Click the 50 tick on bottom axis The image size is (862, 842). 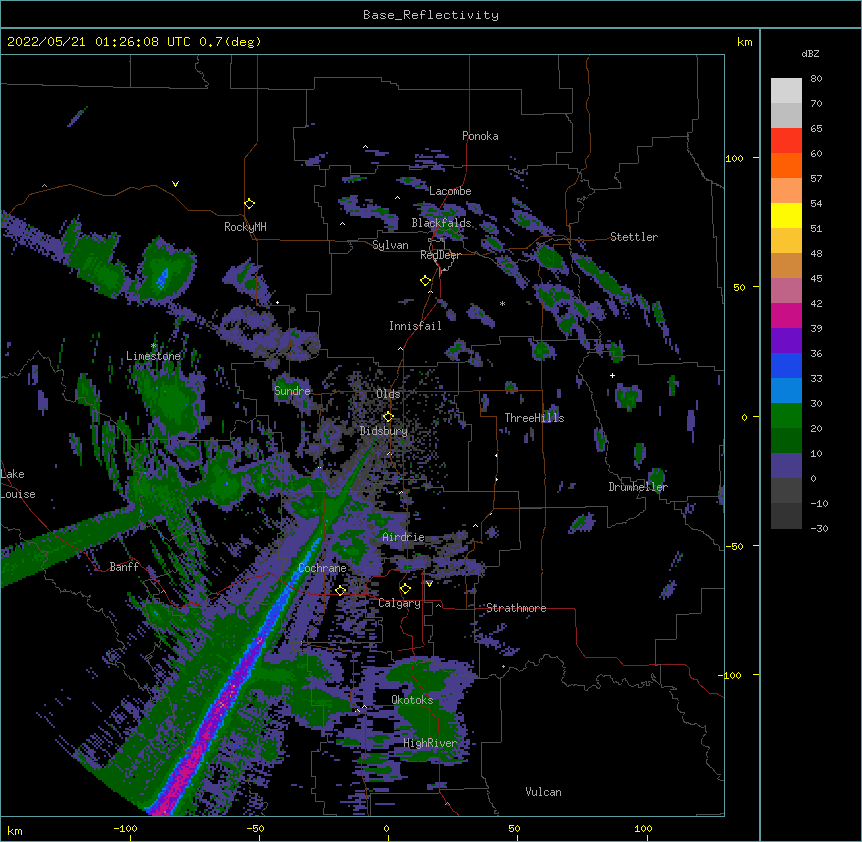[514, 828]
